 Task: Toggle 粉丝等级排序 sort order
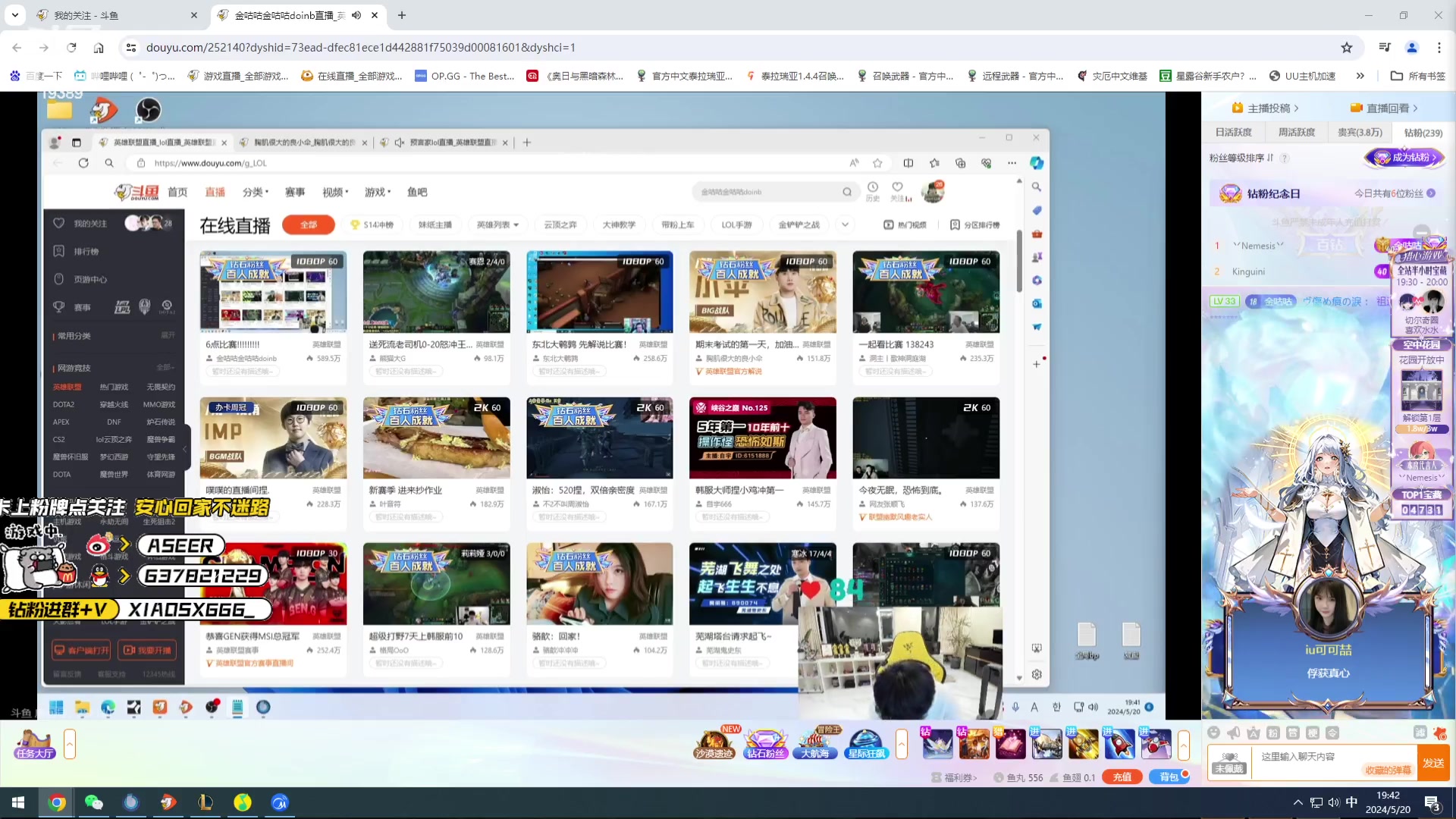[x=1242, y=158]
